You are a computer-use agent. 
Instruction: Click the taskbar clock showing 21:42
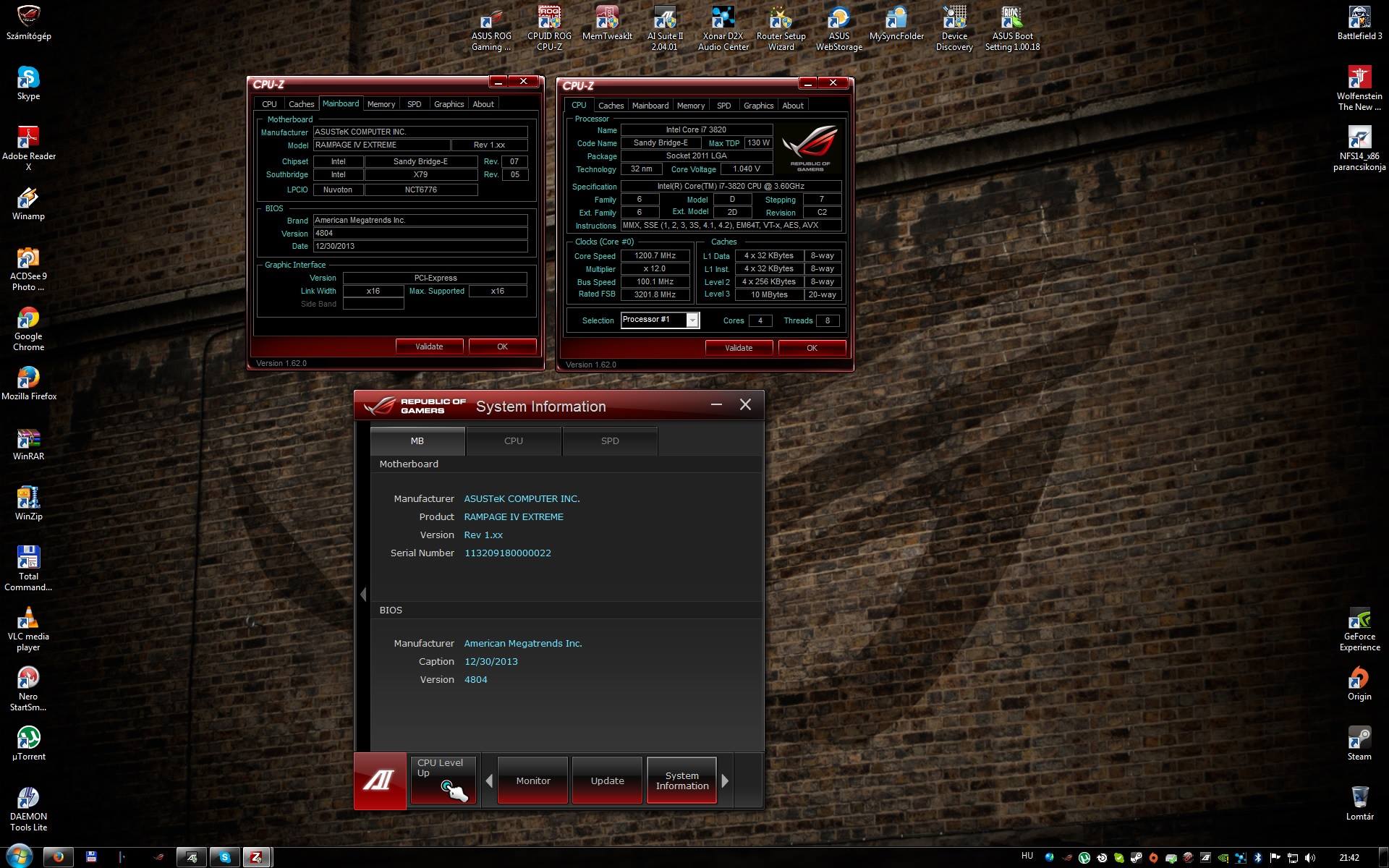point(1348,858)
